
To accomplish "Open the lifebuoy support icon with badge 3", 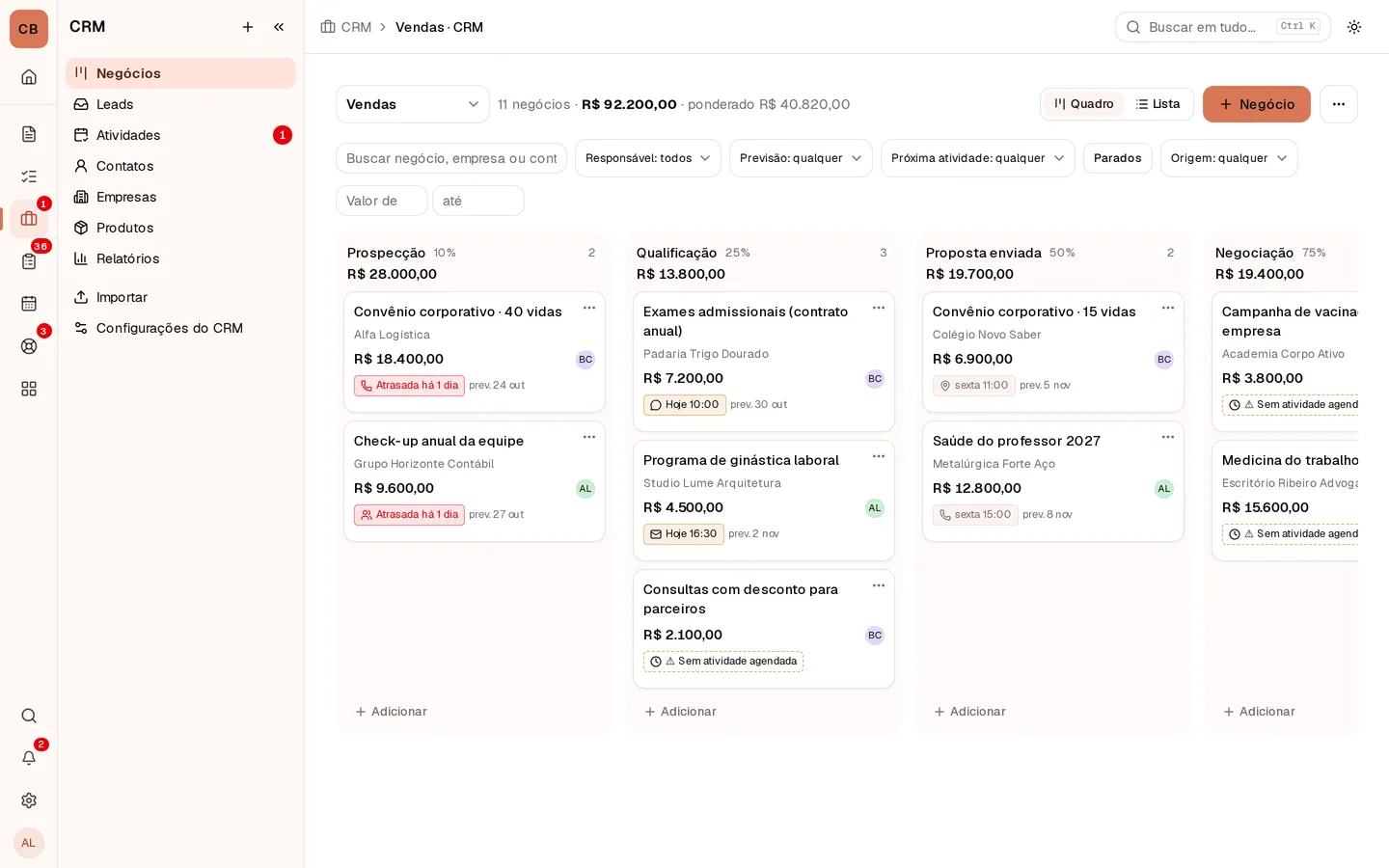I will (x=29, y=346).
